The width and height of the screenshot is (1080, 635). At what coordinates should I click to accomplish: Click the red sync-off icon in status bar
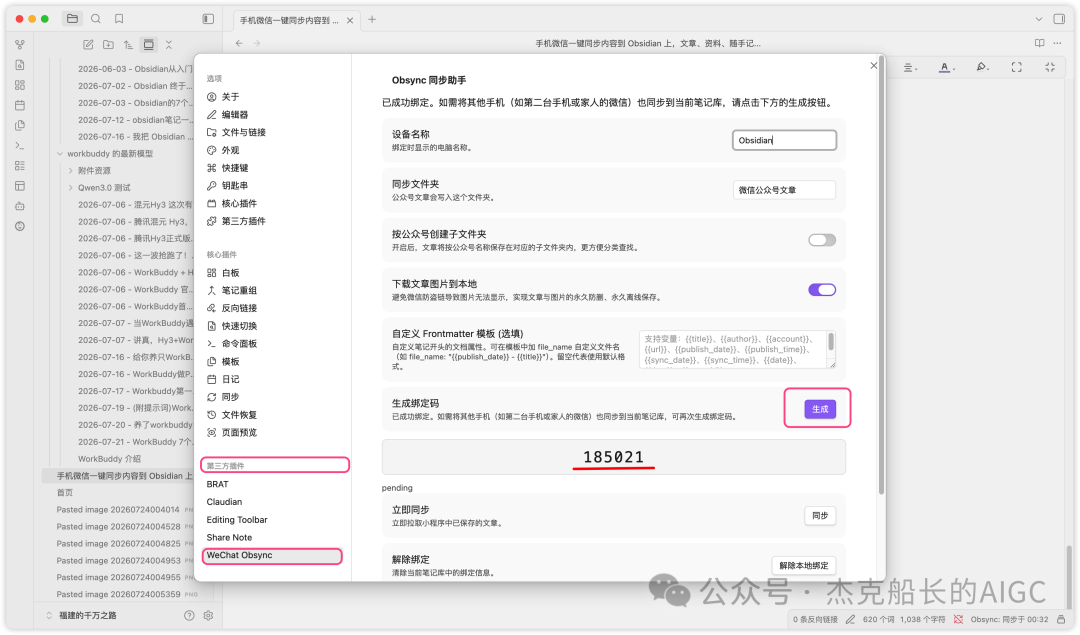pos(958,619)
